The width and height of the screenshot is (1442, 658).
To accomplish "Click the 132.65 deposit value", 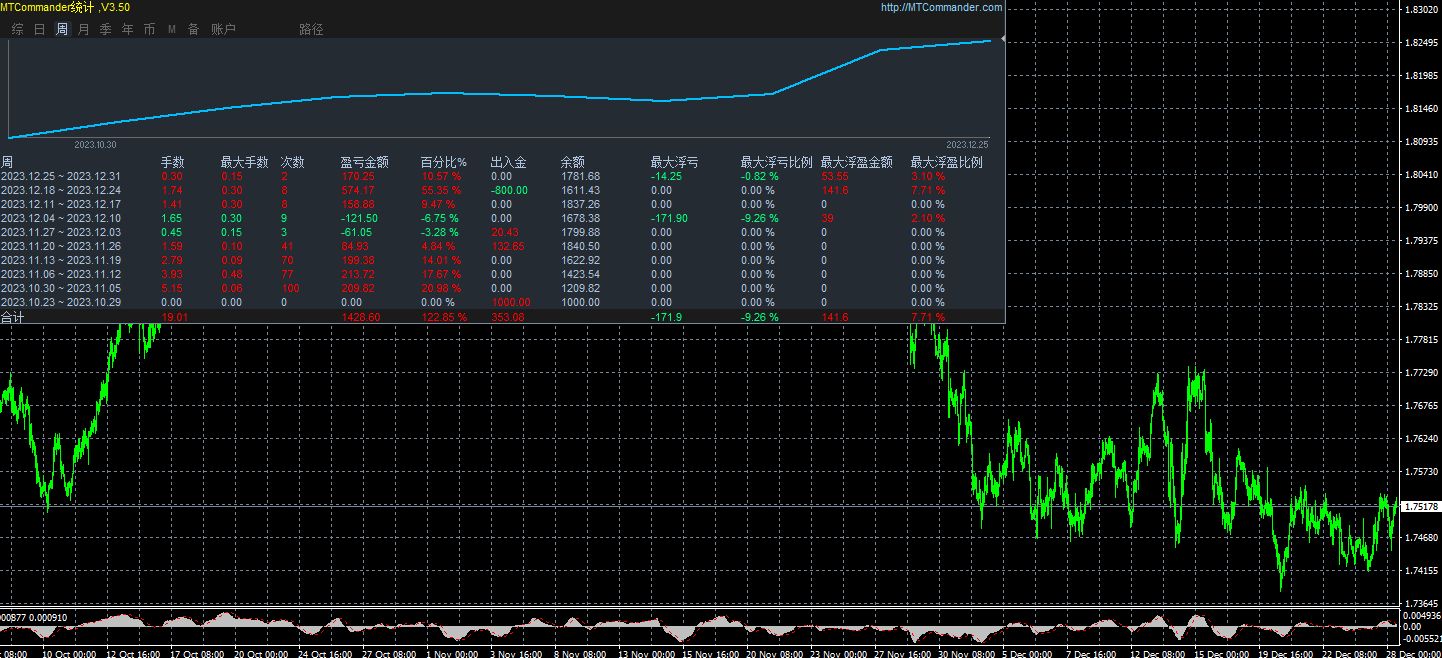I will point(508,246).
